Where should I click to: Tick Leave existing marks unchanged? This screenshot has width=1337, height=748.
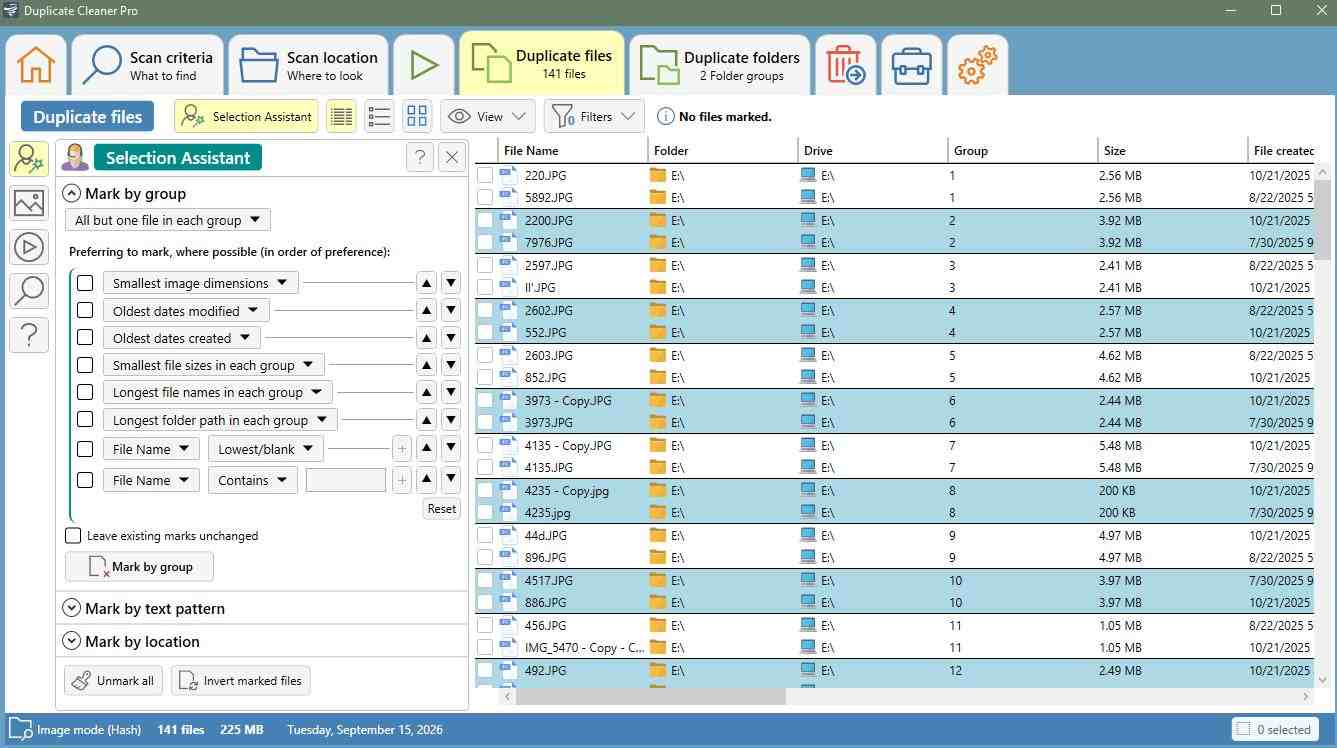click(73, 536)
